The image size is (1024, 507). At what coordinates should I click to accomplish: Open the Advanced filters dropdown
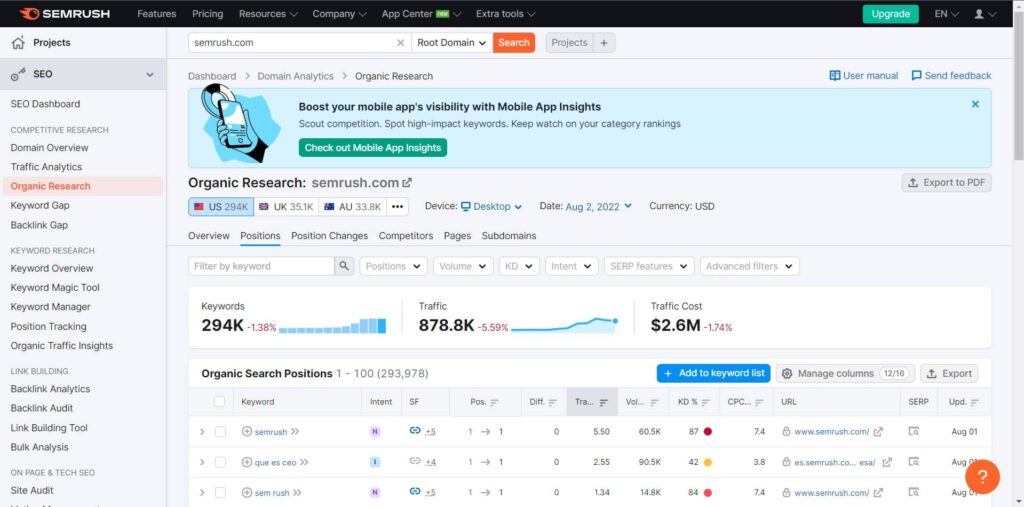[749, 266]
